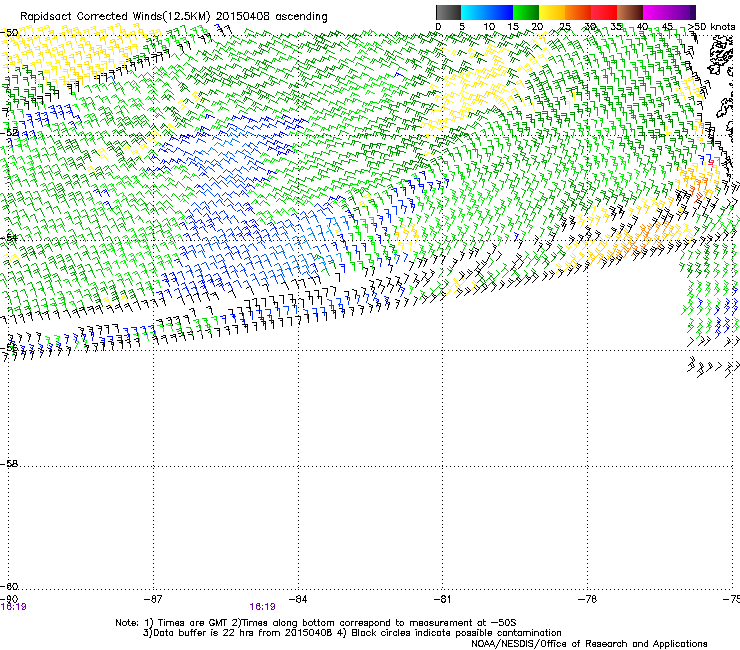
Task: Click the note 'Times are GMT'
Action: click(x=193, y=623)
